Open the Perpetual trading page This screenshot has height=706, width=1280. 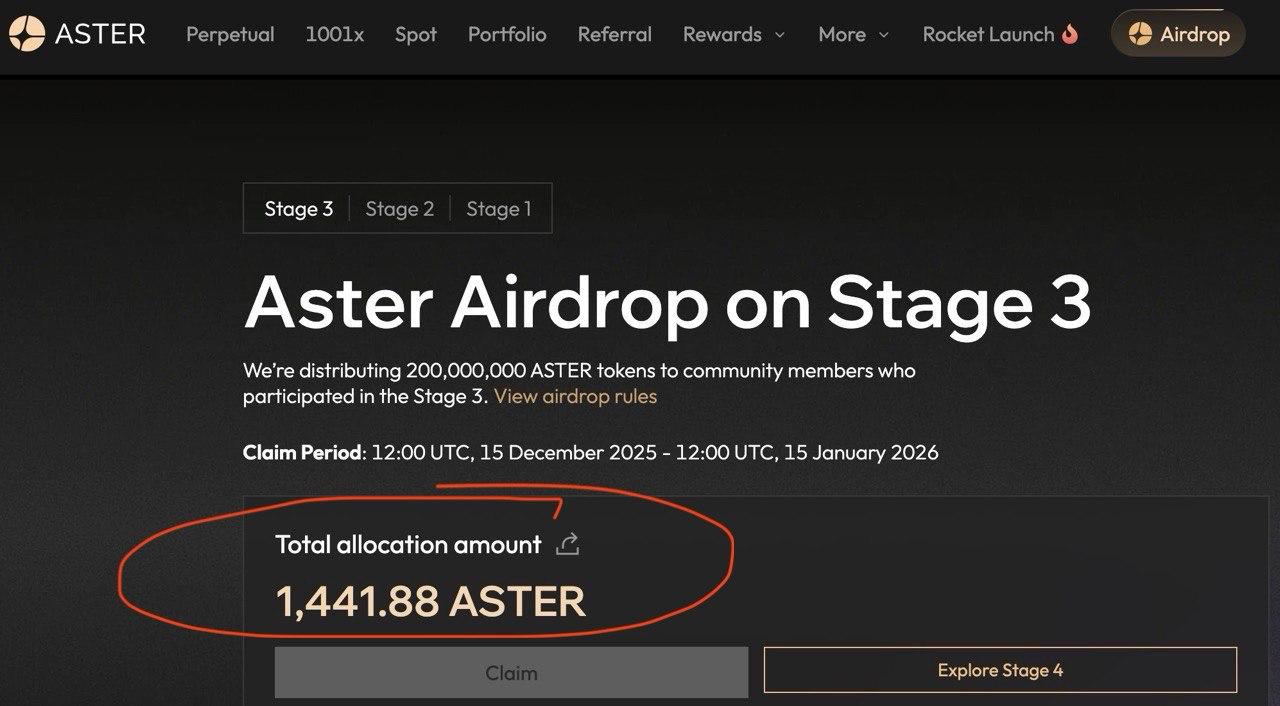(x=230, y=34)
